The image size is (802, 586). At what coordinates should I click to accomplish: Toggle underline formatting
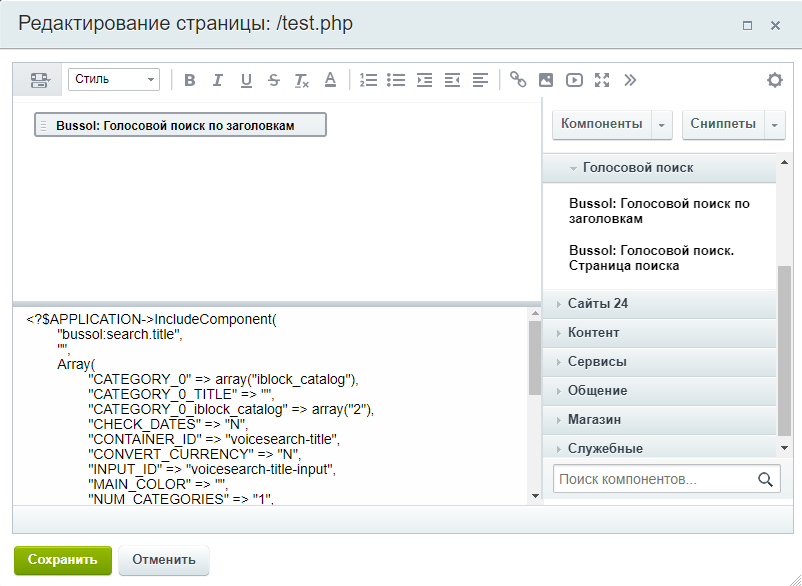point(245,80)
